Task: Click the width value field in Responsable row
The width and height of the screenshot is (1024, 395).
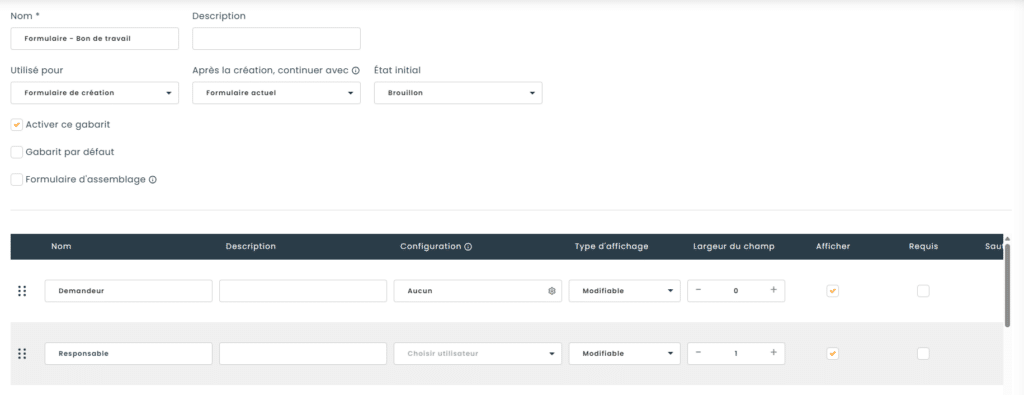Action: (736, 353)
